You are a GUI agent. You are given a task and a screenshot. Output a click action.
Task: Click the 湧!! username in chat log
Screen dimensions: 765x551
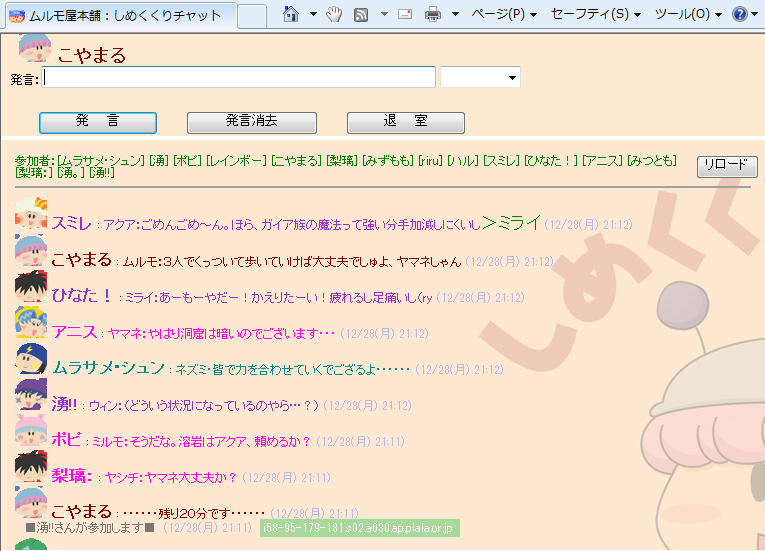coord(64,404)
